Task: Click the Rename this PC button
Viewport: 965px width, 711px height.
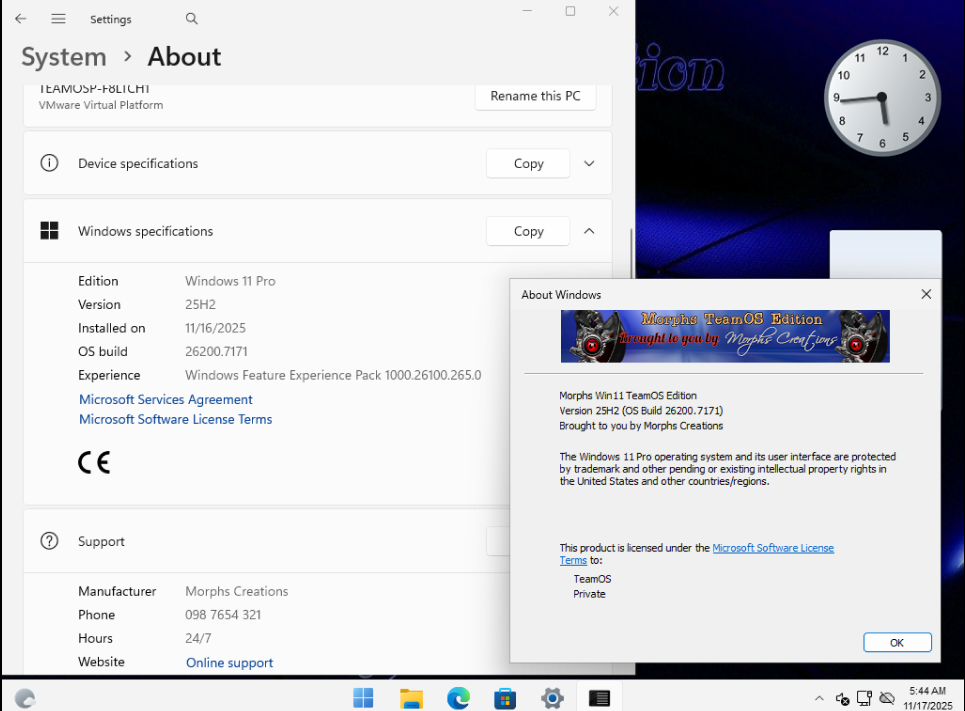Action: click(x=535, y=96)
